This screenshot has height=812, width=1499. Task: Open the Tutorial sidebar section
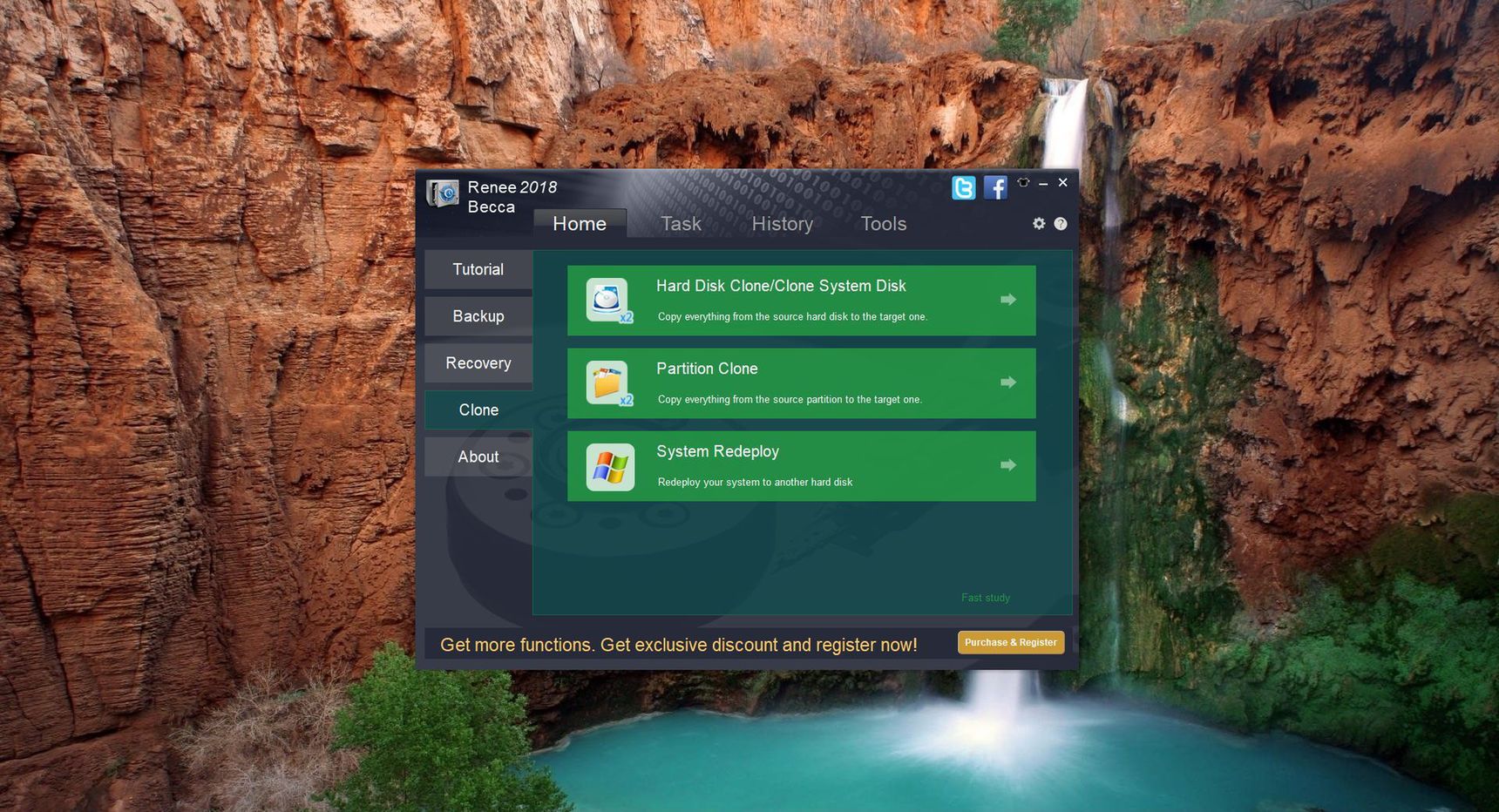(478, 270)
